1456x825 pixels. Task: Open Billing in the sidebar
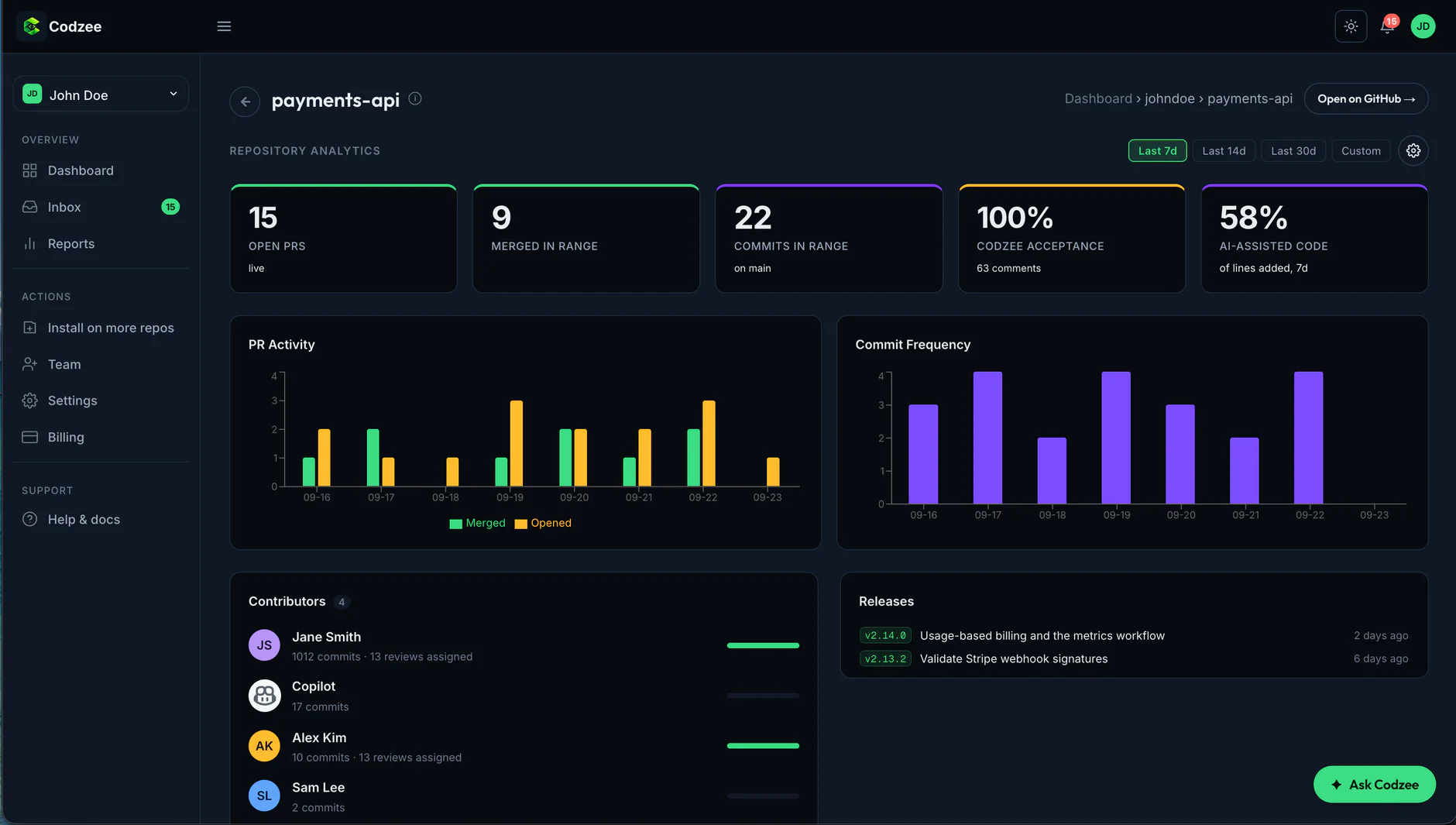(101, 437)
